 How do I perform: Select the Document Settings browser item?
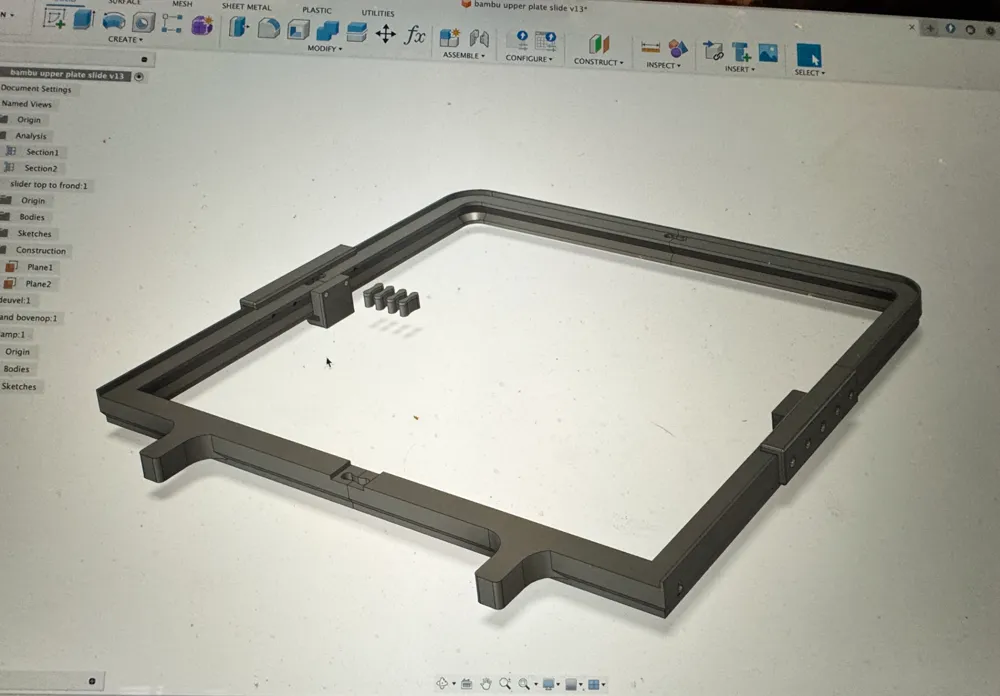click(36, 89)
